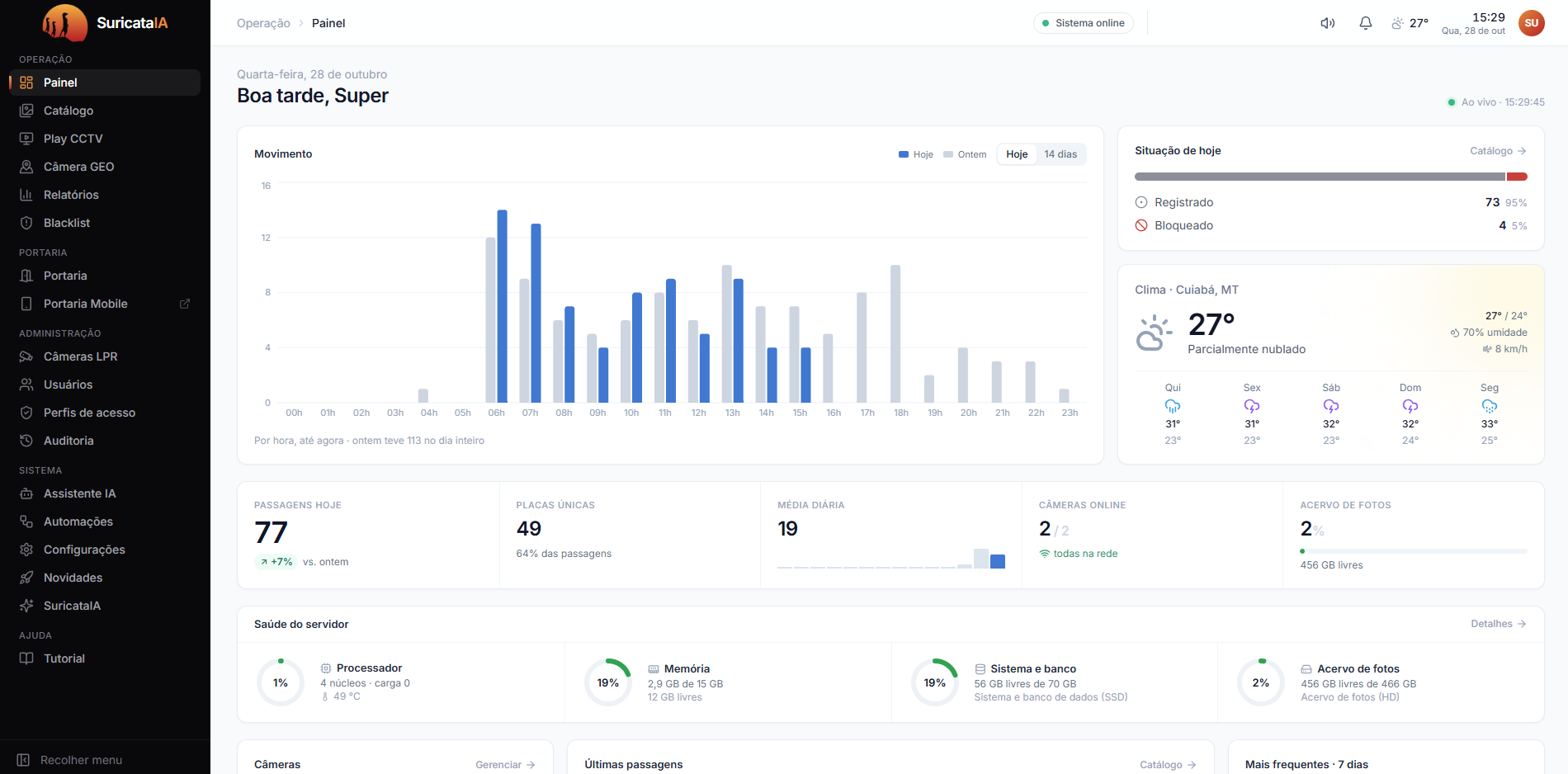Open Câmeras LPR camera icon
This screenshot has height=774, width=1568.
click(x=26, y=356)
